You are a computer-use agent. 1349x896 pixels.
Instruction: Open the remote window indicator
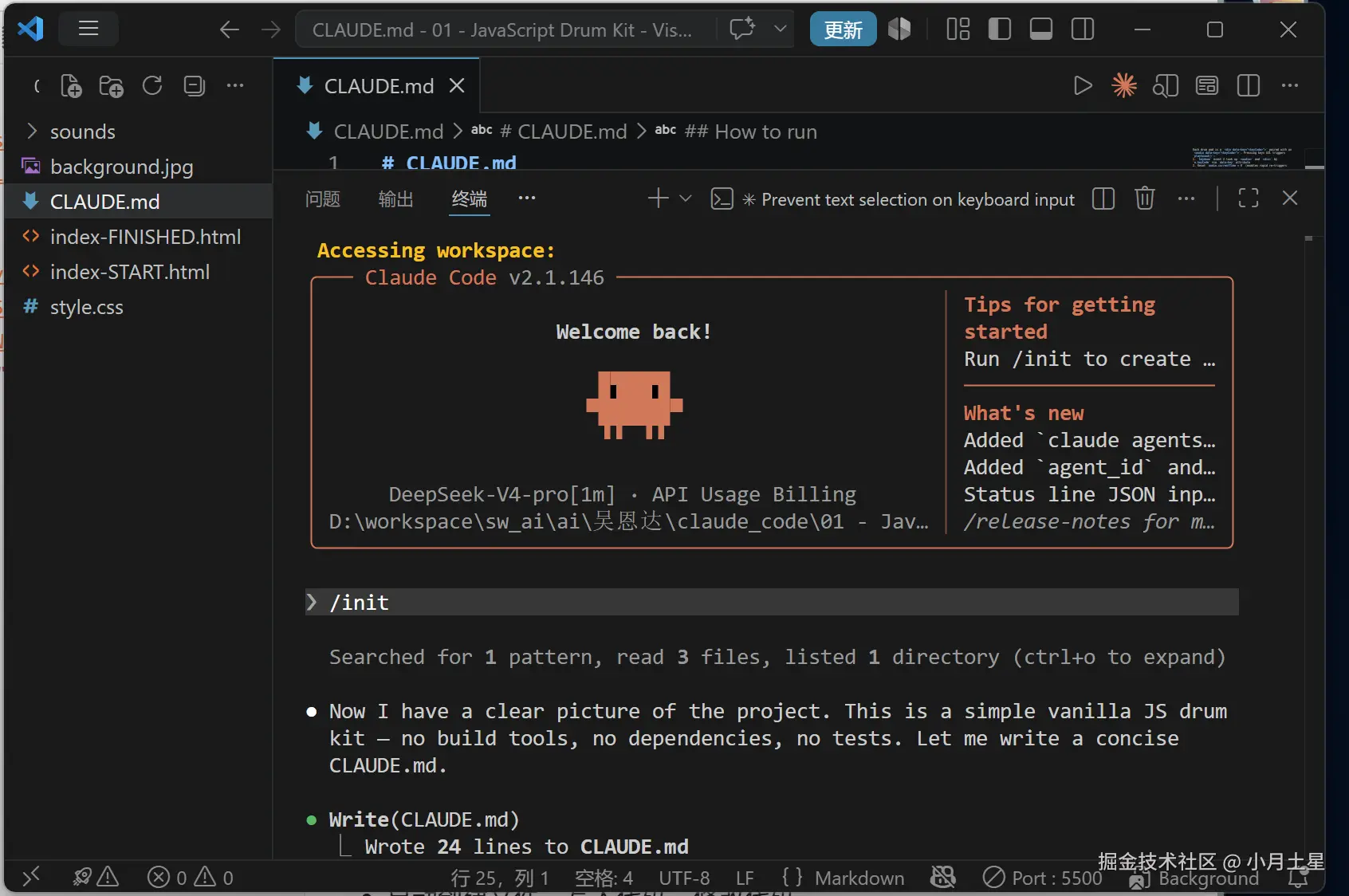click(31, 878)
